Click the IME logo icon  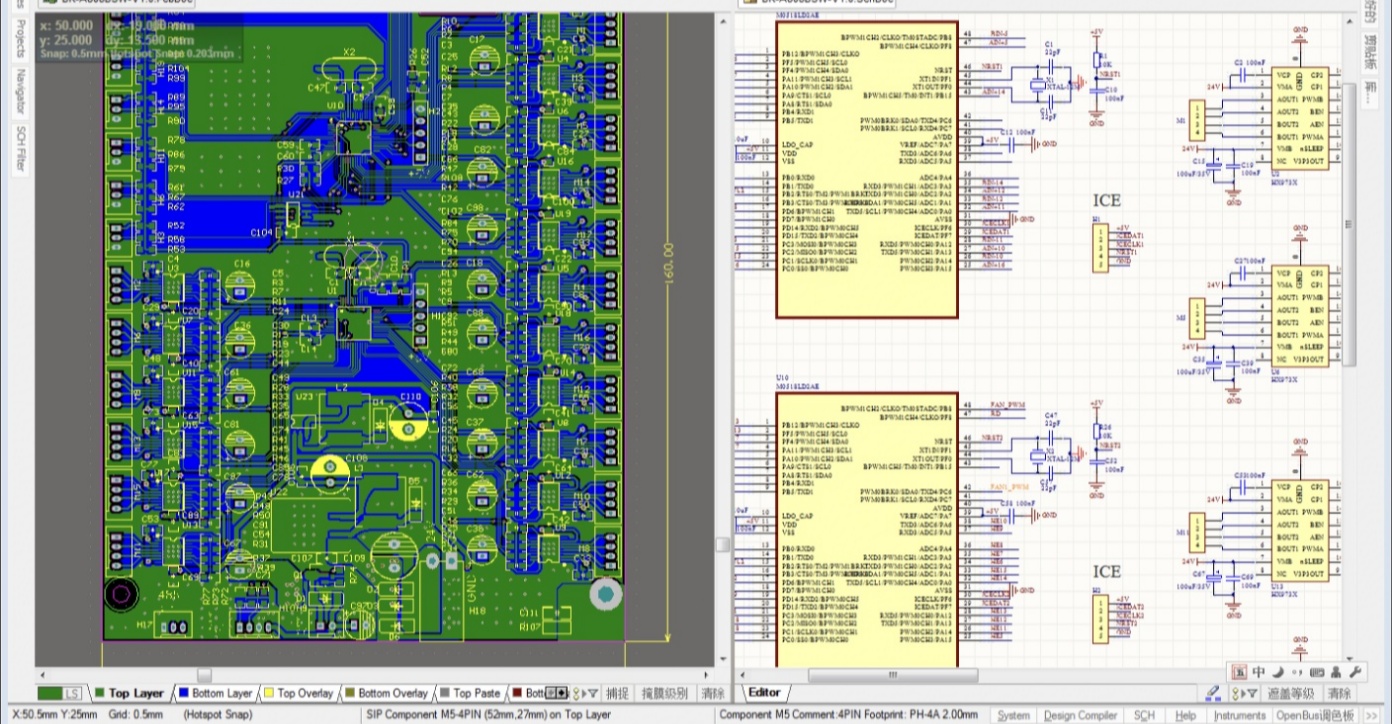coord(1239,672)
